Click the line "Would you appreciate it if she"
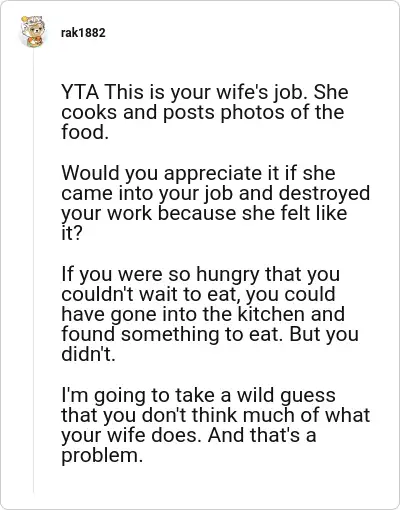The image size is (400, 510). point(198,173)
